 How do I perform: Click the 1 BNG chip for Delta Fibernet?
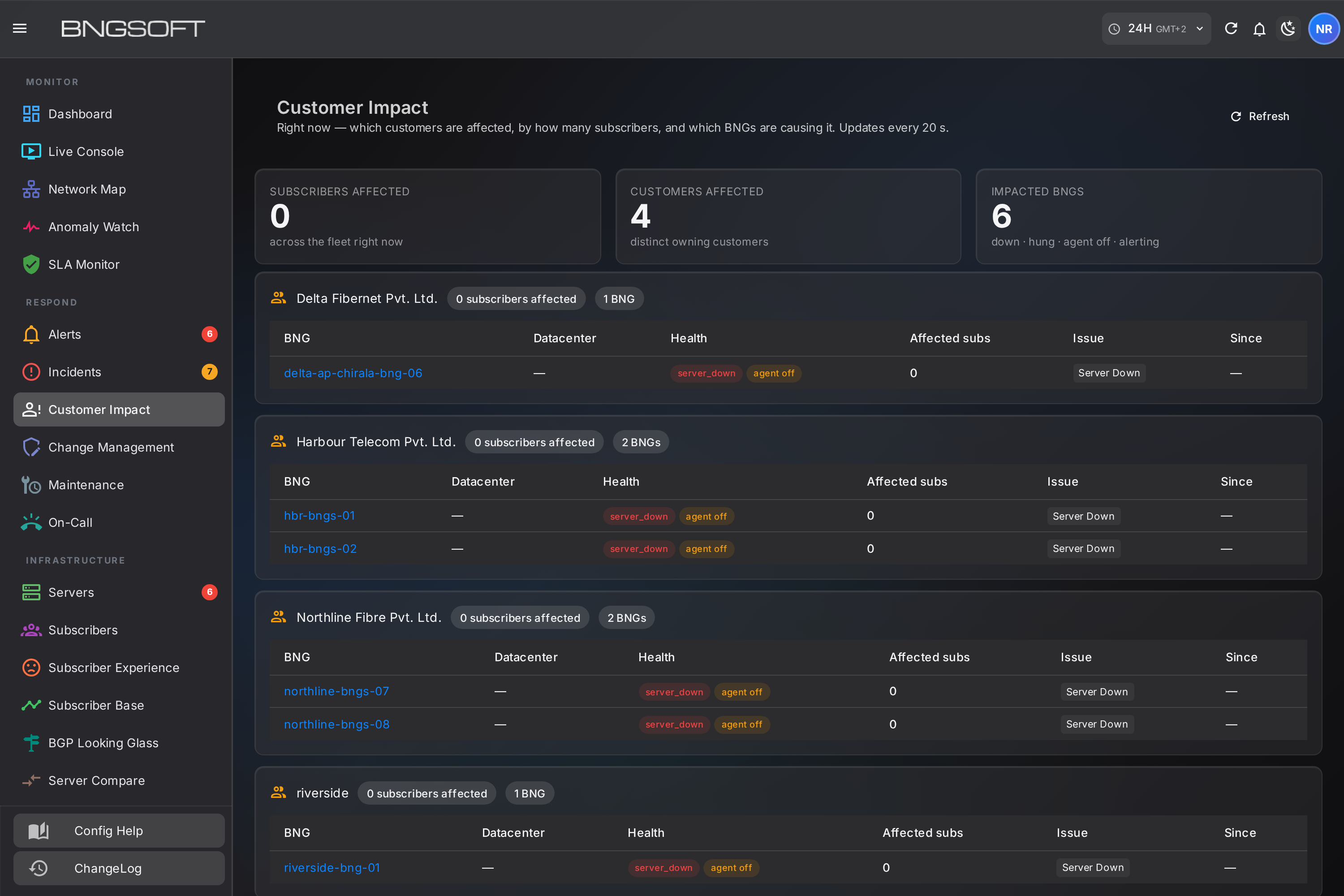point(619,299)
